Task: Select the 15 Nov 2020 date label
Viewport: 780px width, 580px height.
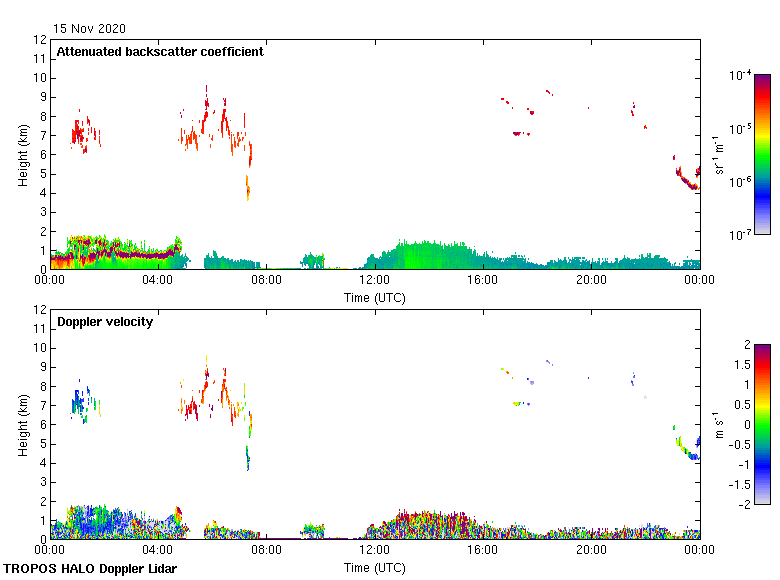Action: pyautogui.click(x=90, y=29)
